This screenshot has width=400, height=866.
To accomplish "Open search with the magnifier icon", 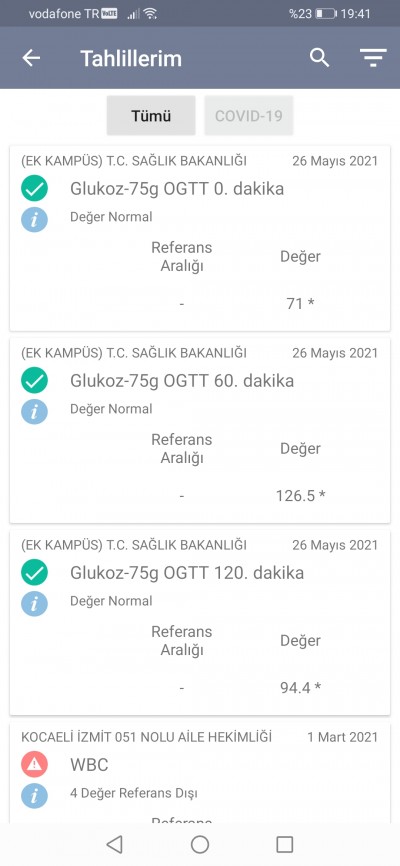I will click(319, 57).
